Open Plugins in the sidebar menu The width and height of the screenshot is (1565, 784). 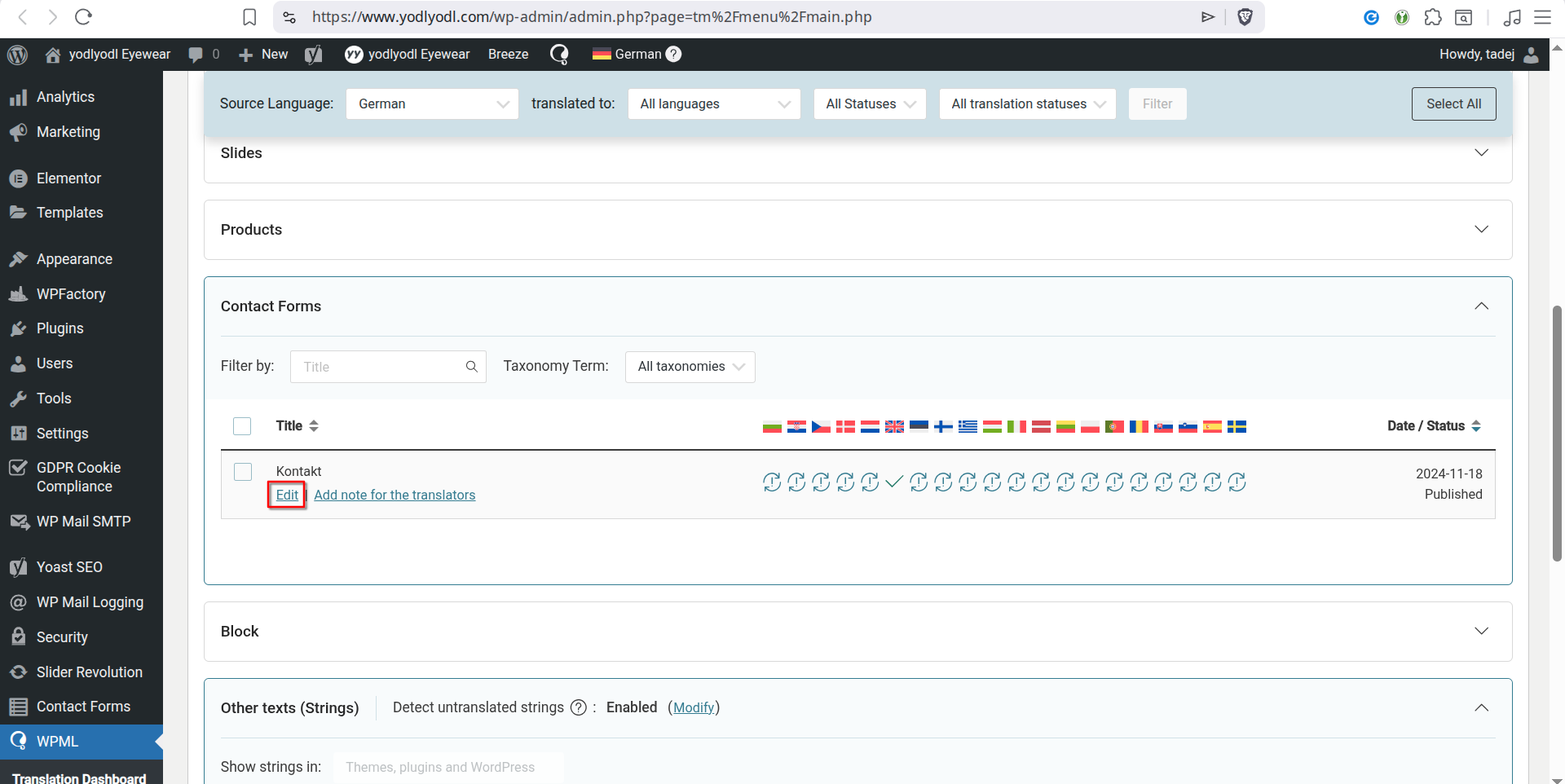point(60,328)
